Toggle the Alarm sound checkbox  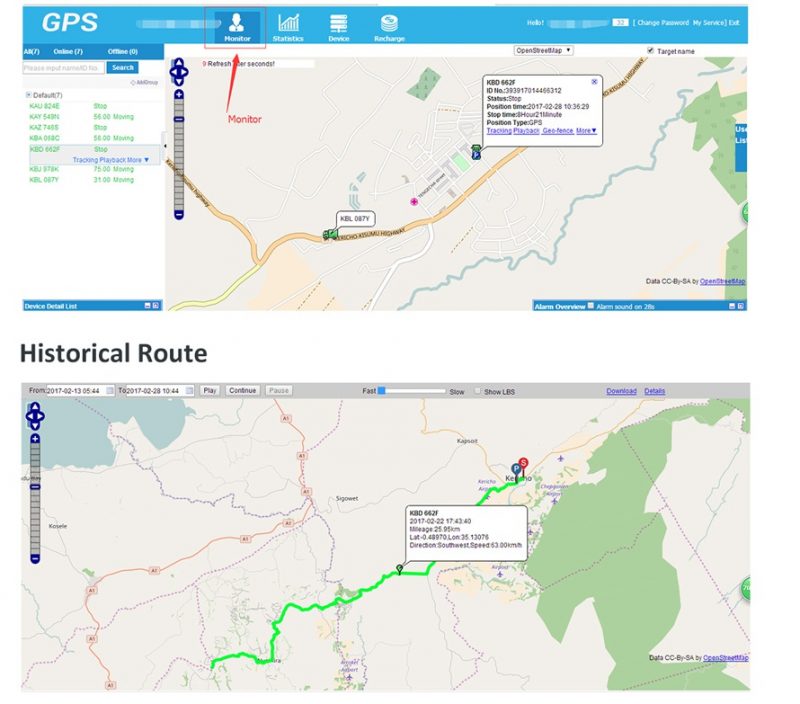point(592,305)
